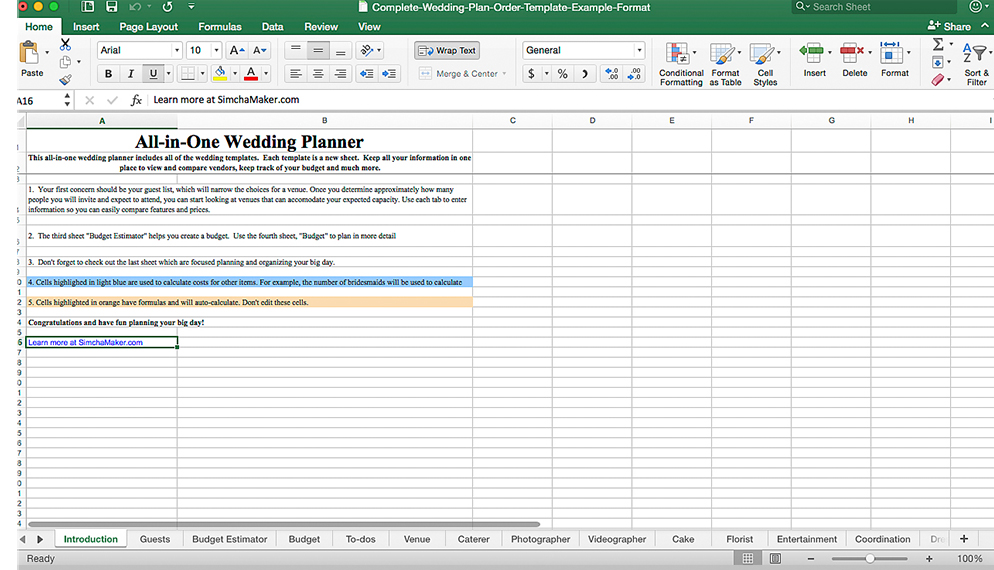
Task: Toggle Wrap Text
Action: tap(447, 50)
